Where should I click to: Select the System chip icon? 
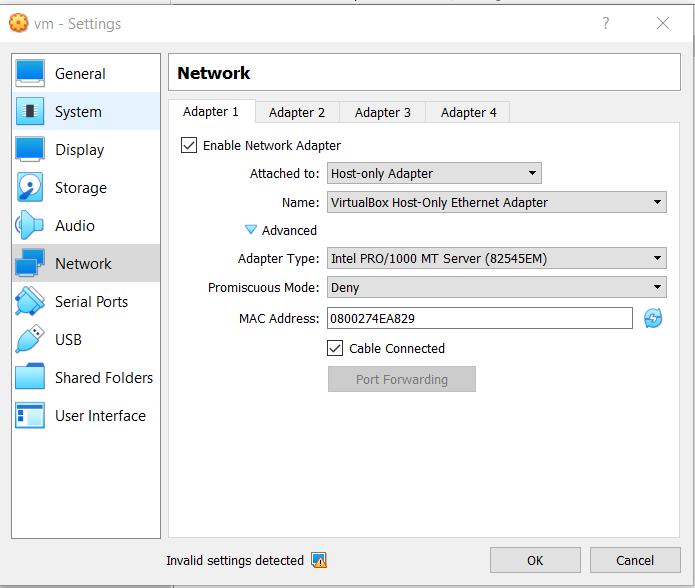tap(30, 111)
